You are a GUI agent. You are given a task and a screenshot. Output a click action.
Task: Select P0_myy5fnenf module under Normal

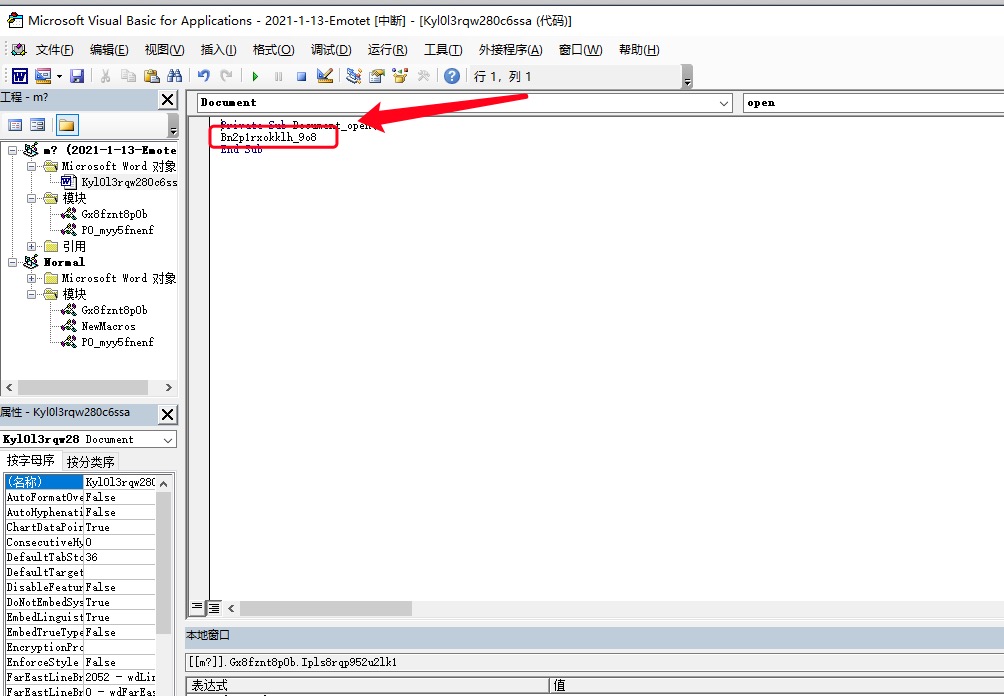(x=117, y=343)
